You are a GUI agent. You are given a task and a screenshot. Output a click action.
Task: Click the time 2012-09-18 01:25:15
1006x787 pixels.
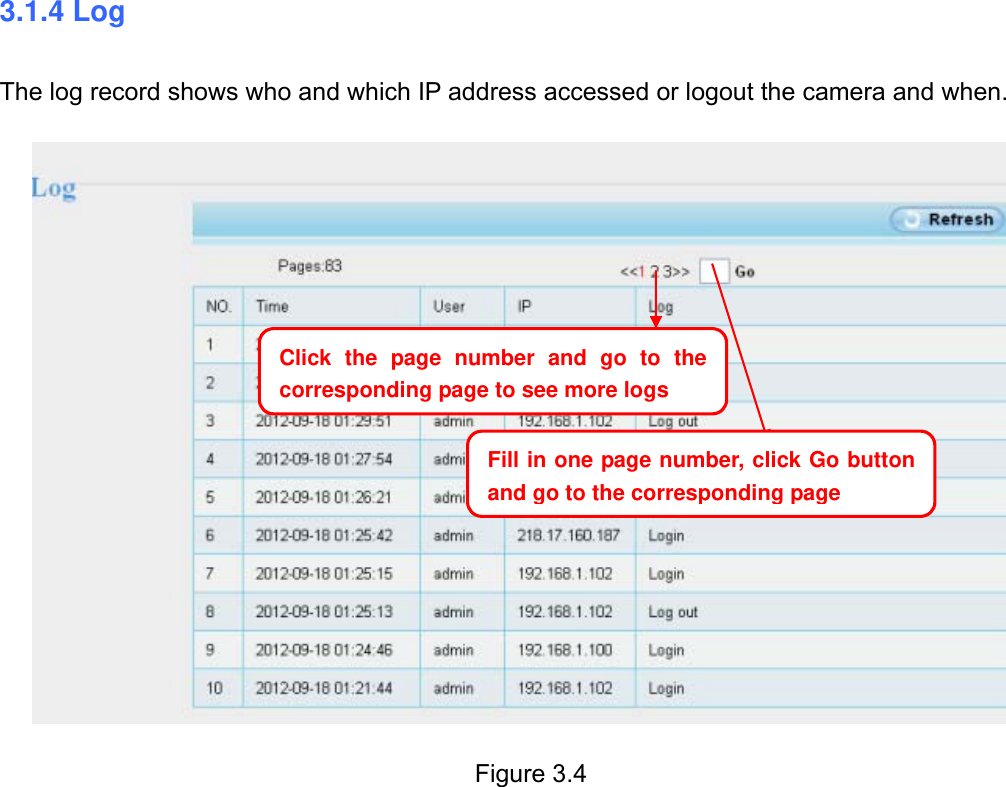pyautogui.click(x=324, y=574)
